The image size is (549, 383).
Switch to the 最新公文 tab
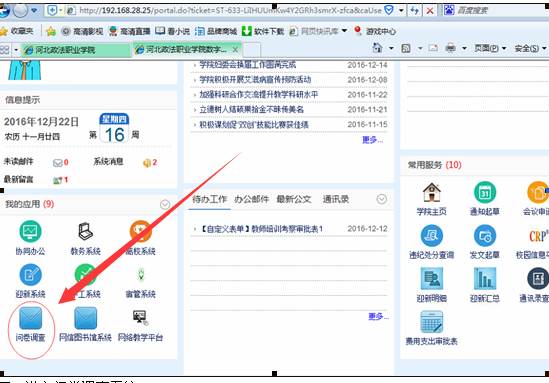pos(294,200)
